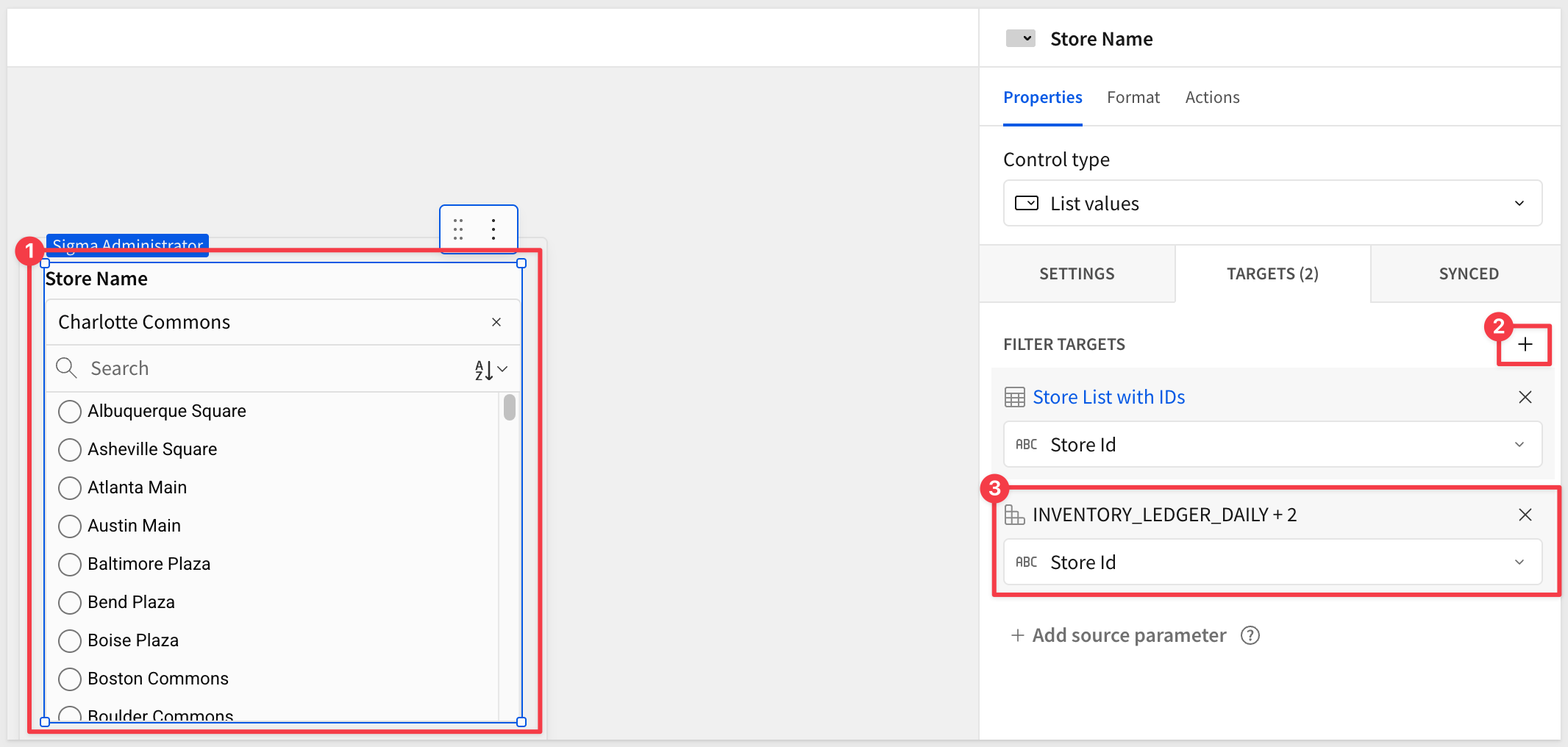Click the Store List with IDs link

pyautogui.click(x=1108, y=397)
